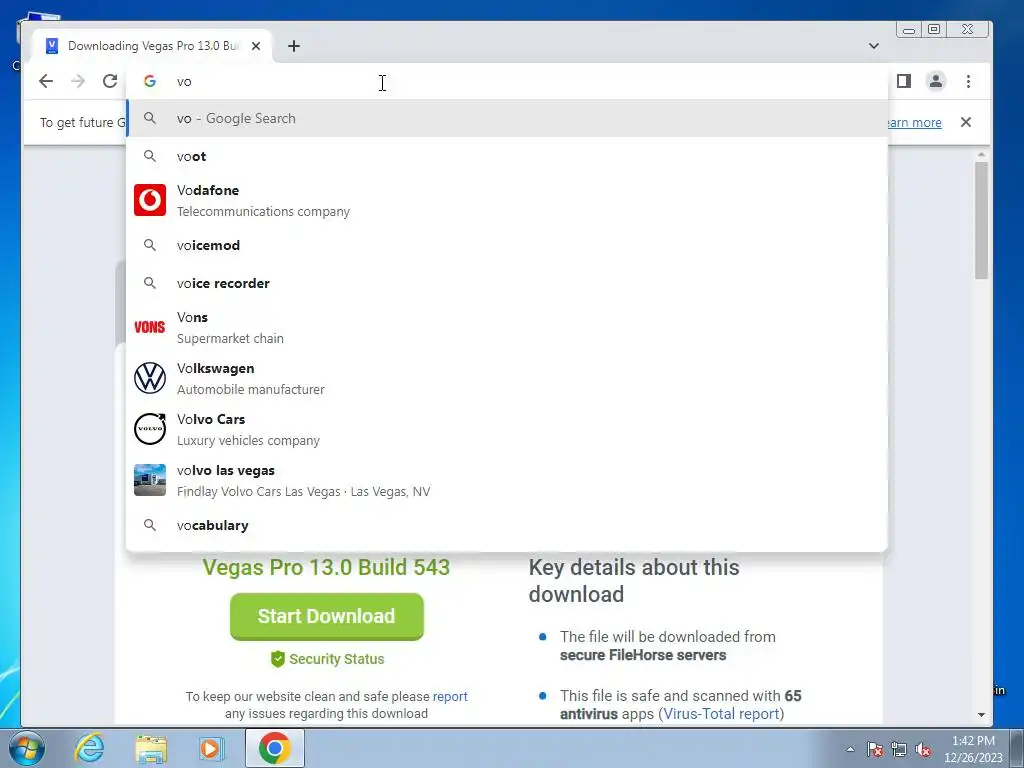This screenshot has height=768, width=1024.
Task: Open Windows Explorer from taskbar
Action: [151, 748]
